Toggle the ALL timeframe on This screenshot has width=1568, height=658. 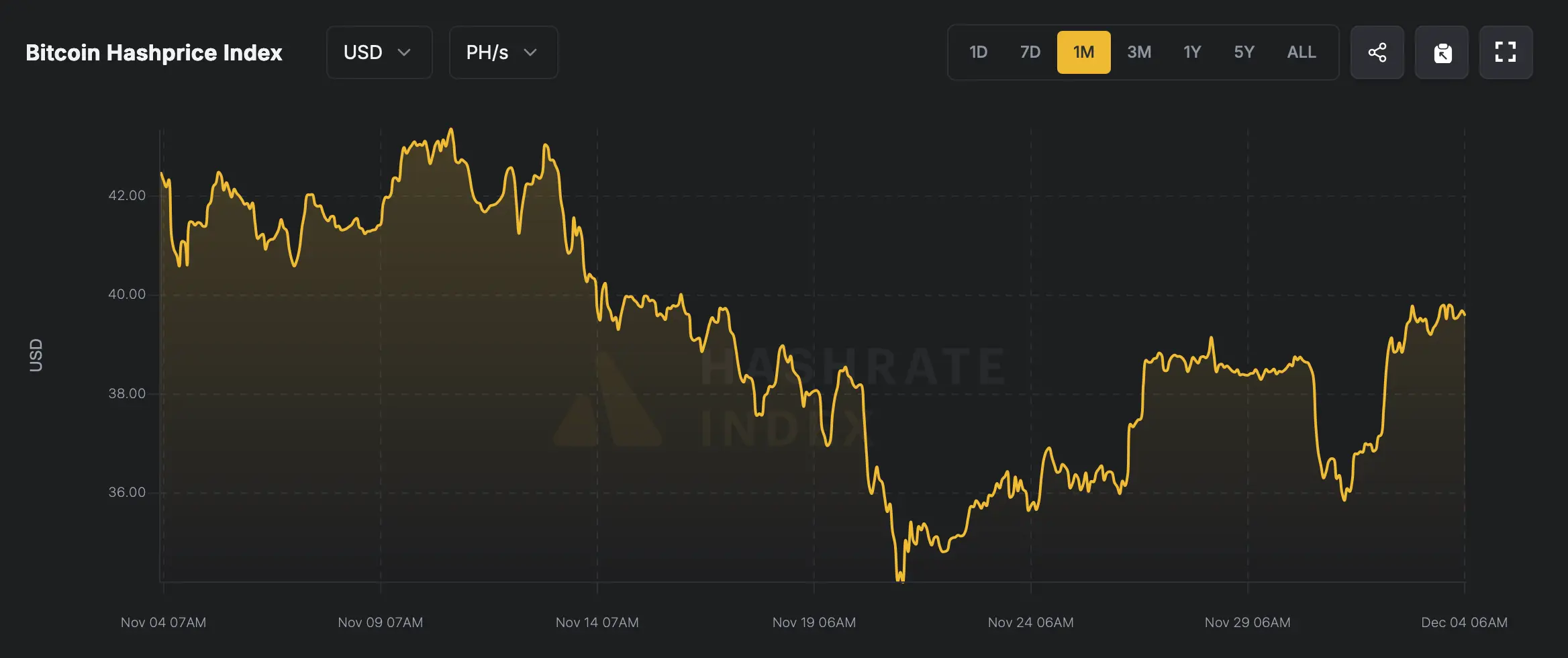pos(1301,52)
